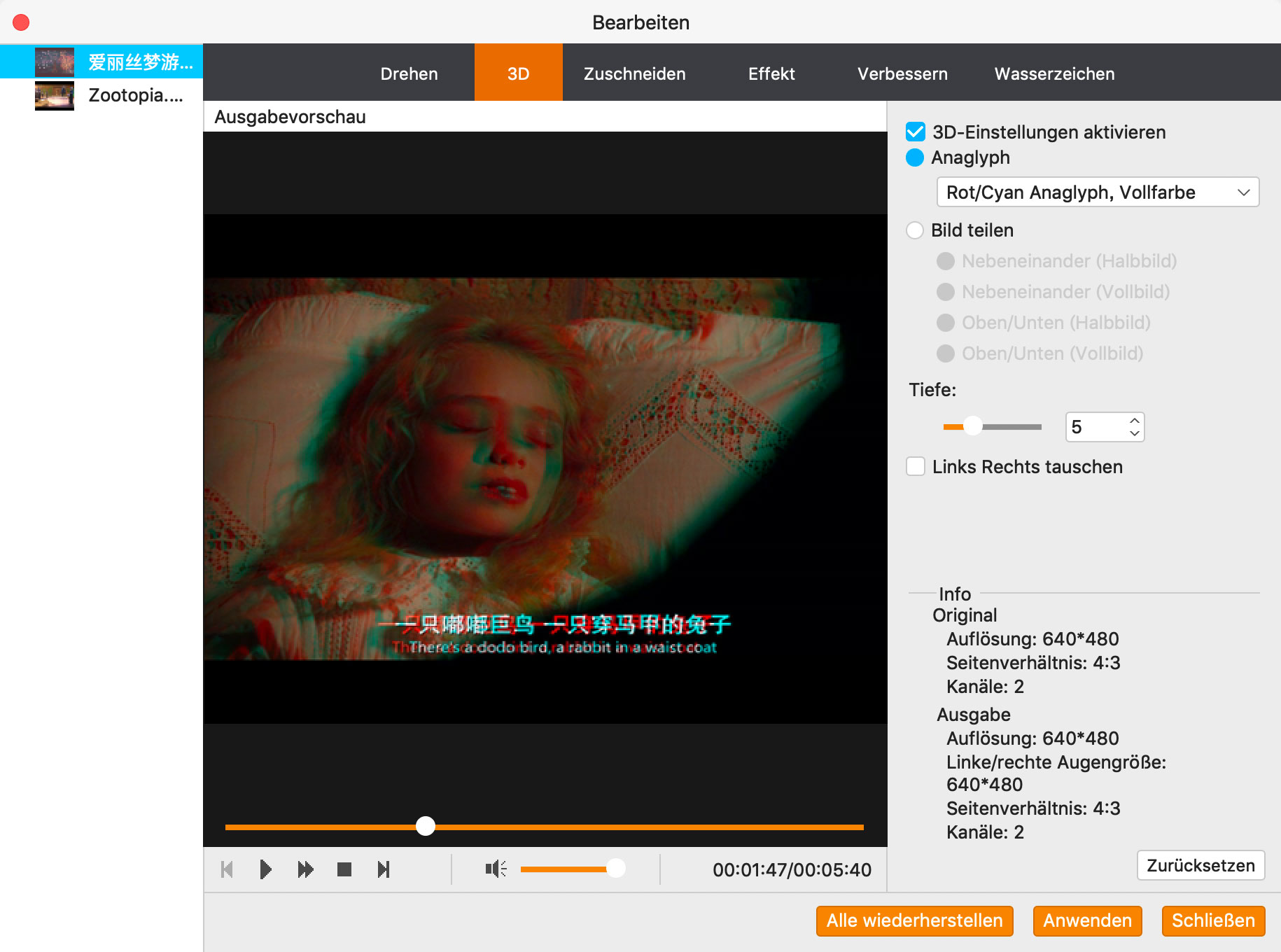This screenshot has height=952, width=1281.
Task: Uncheck 3D-Einstellungen aktivieren
Action: coord(916,132)
